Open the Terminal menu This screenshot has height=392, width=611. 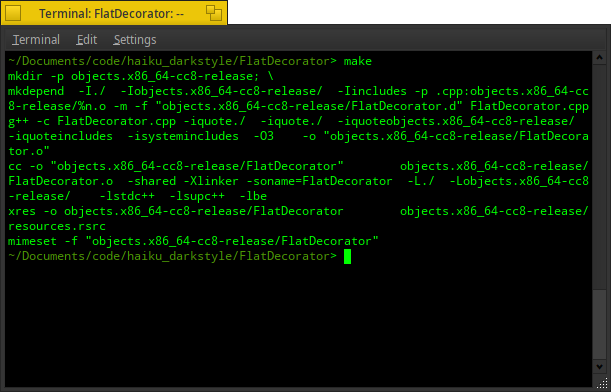tap(36, 40)
